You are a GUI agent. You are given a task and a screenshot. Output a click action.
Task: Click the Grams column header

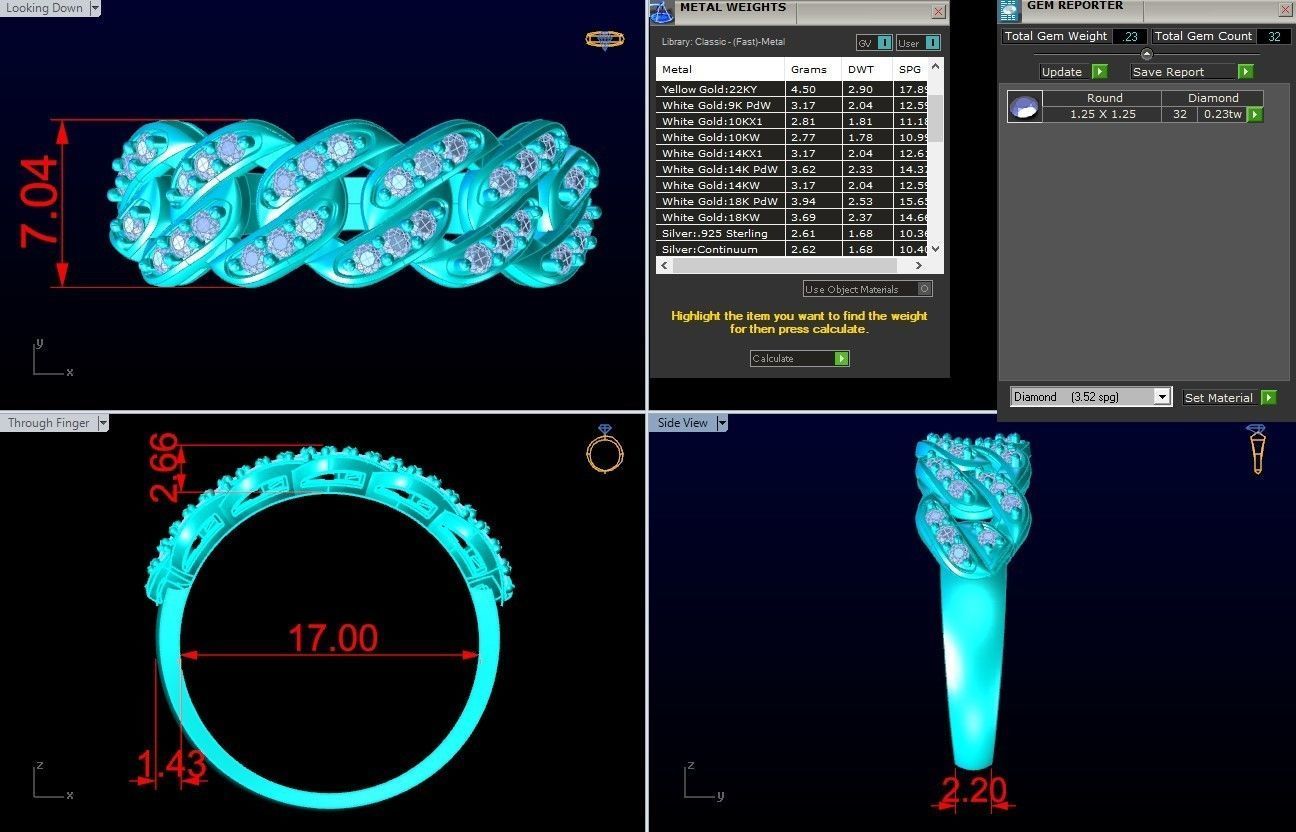(x=813, y=69)
